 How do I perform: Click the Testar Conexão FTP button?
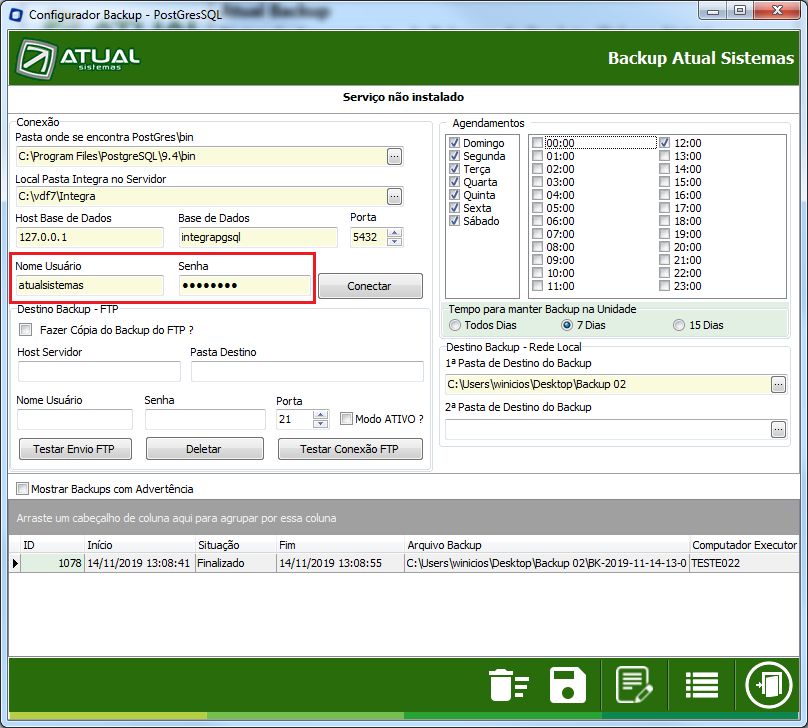point(350,449)
